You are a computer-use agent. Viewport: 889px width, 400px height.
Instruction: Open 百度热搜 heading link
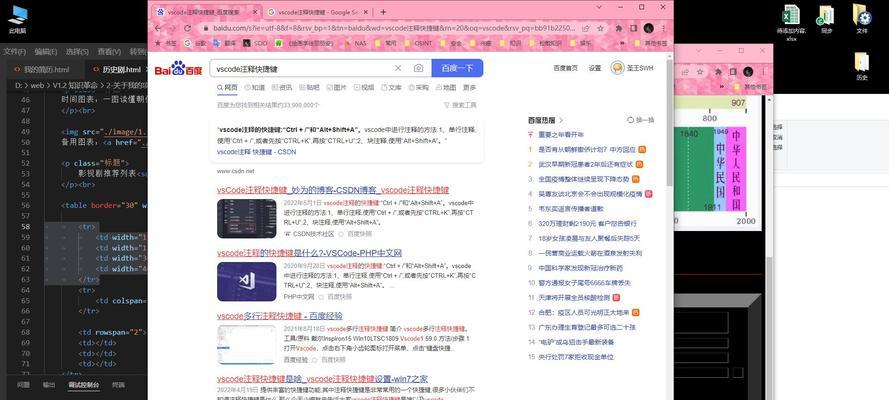pyautogui.click(x=545, y=120)
